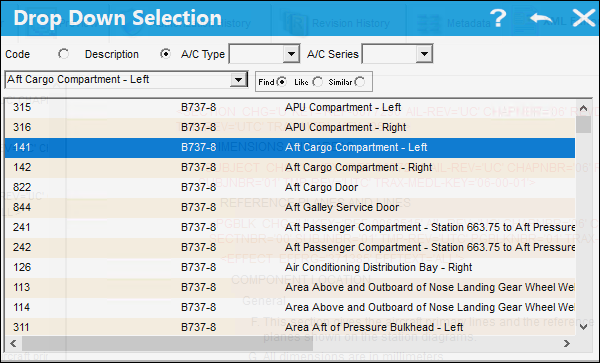Select row 822 Aft Cargo Door
The image size is (600, 363).
pyautogui.click(x=290, y=187)
